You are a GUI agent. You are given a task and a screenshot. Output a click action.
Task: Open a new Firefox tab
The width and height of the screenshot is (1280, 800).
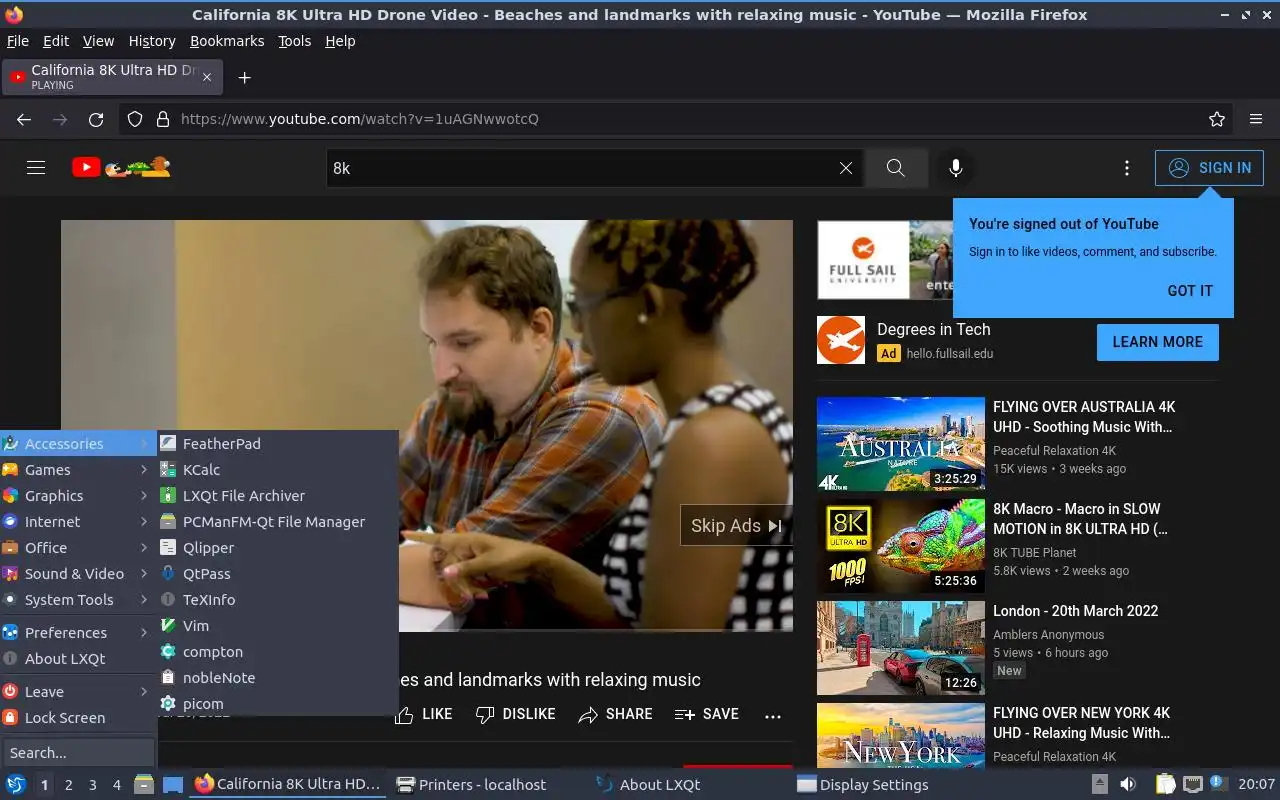pos(244,77)
